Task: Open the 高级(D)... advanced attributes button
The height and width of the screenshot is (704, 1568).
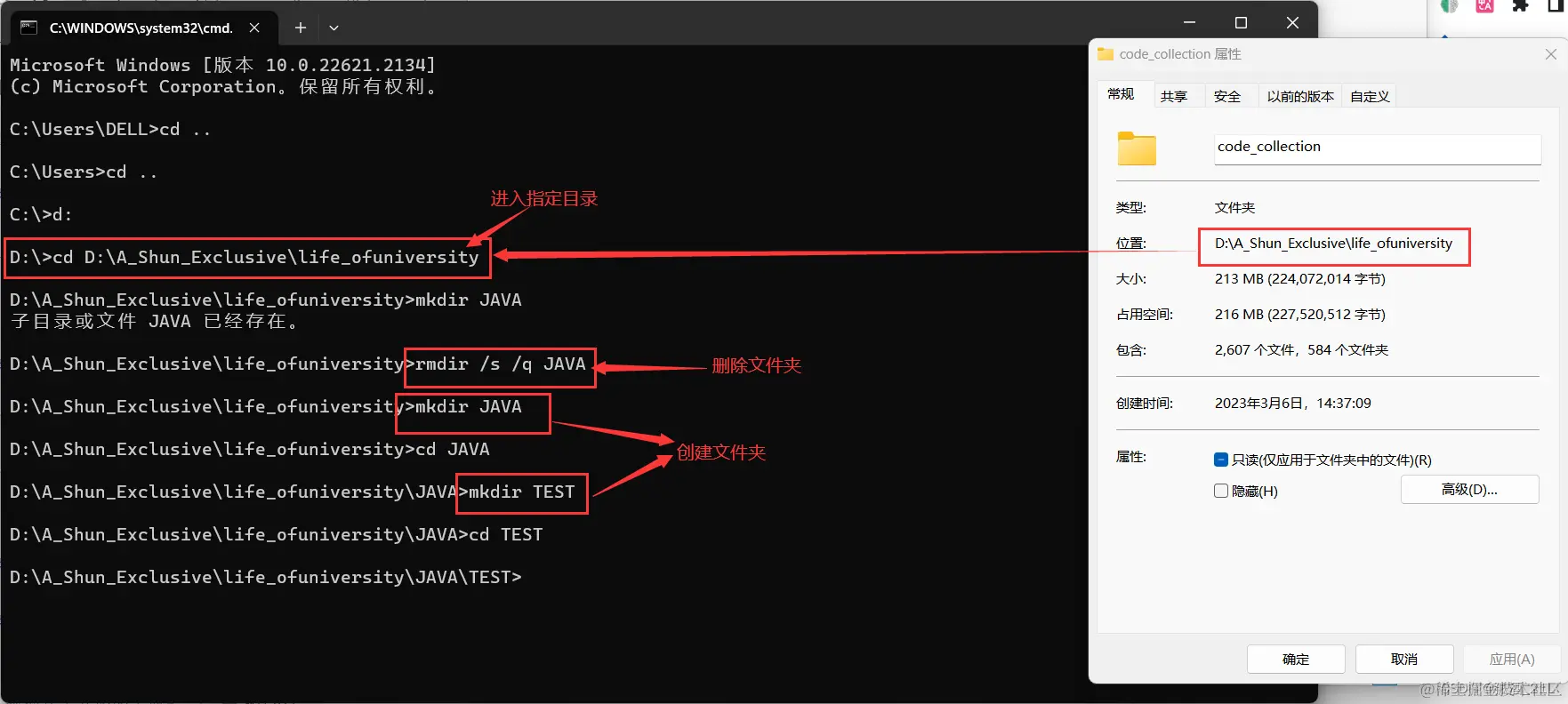Action: pyautogui.click(x=1469, y=490)
